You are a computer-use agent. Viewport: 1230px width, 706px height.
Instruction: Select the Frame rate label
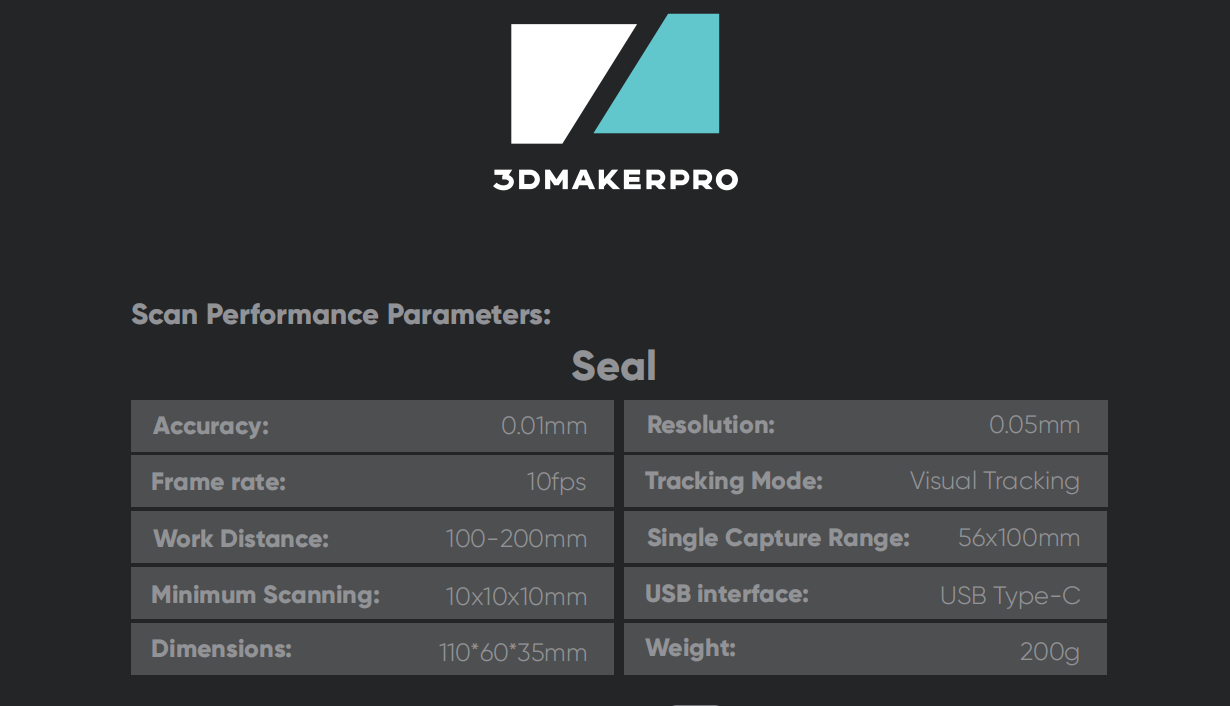218,482
